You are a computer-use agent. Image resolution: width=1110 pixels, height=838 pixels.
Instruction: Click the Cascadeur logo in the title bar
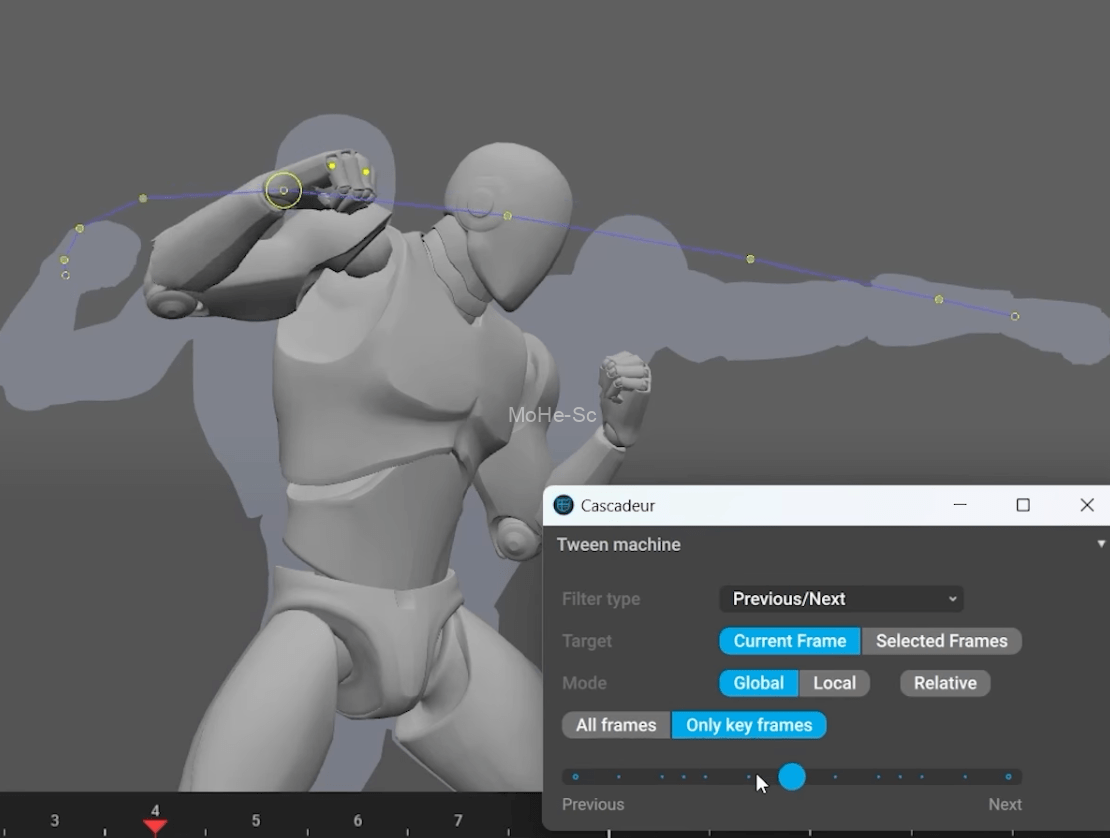tap(564, 505)
